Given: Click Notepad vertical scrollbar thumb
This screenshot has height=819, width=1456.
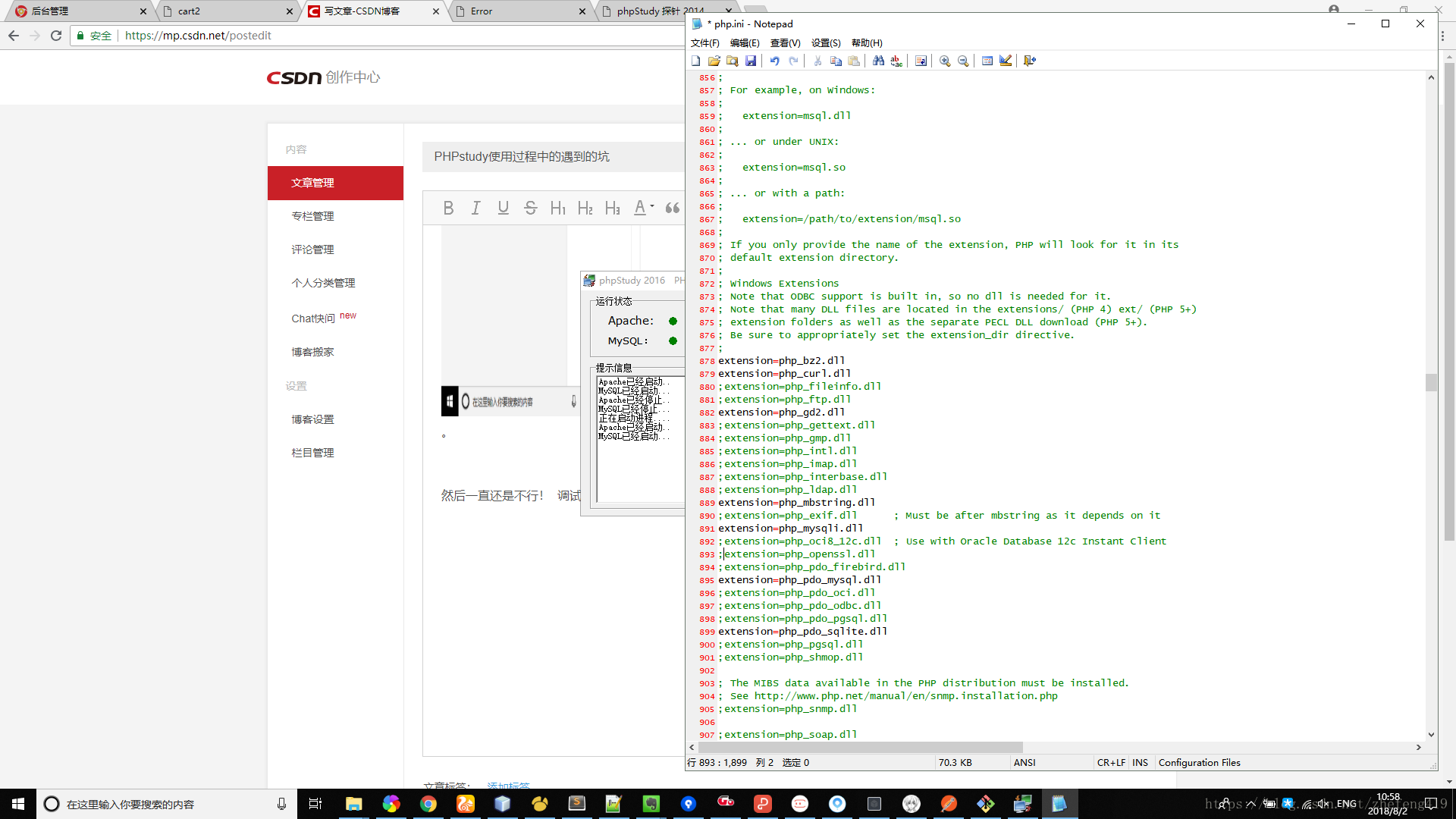Looking at the screenshot, I should tap(1431, 382).
